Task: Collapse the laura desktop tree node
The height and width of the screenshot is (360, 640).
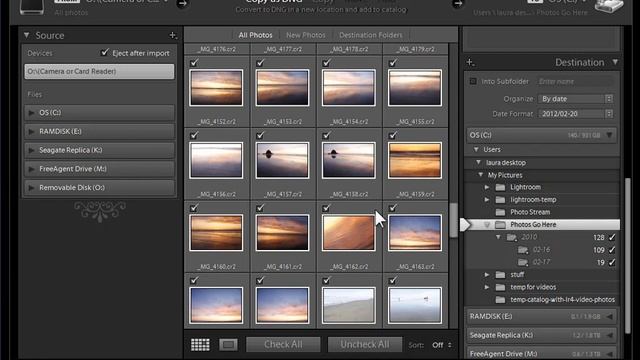Action: (479, 162)
